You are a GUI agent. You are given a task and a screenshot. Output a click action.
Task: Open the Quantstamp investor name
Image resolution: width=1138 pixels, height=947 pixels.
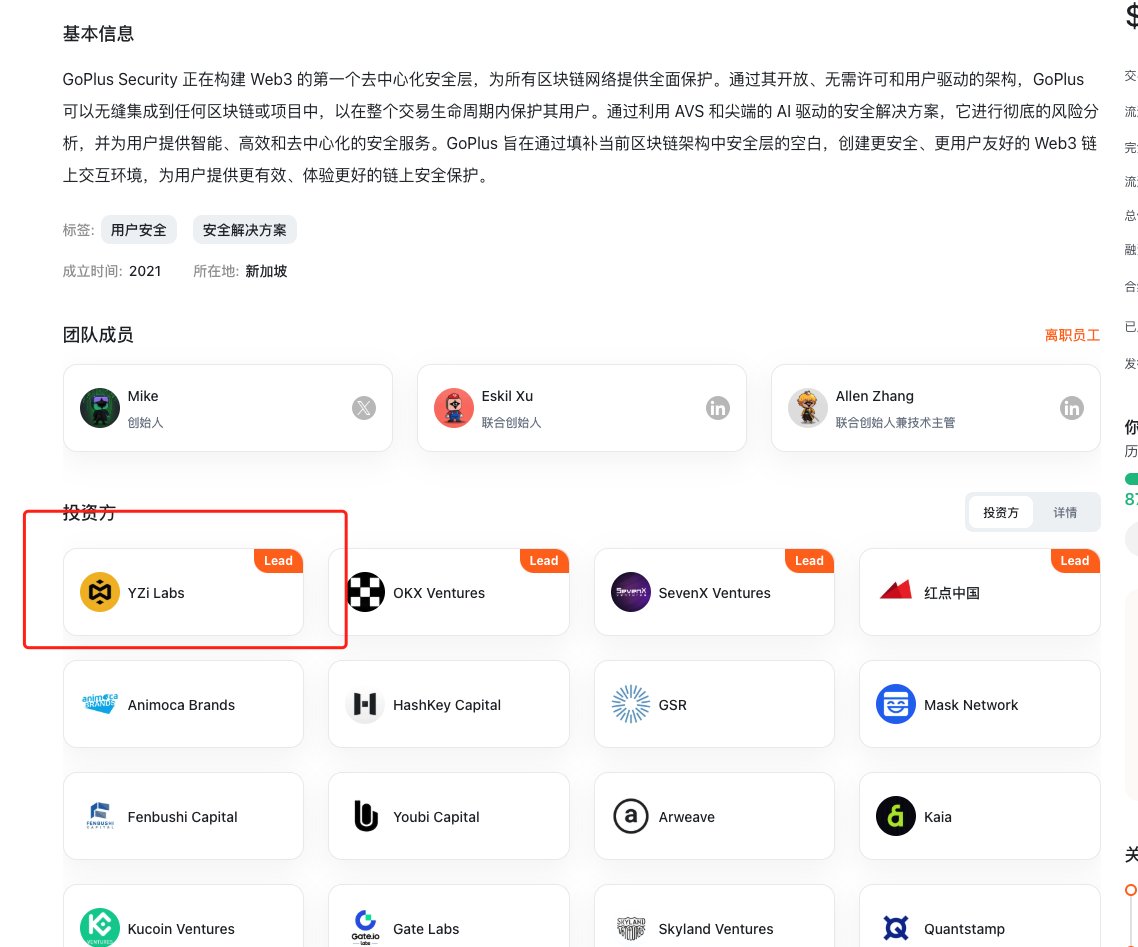click(965, 929)
